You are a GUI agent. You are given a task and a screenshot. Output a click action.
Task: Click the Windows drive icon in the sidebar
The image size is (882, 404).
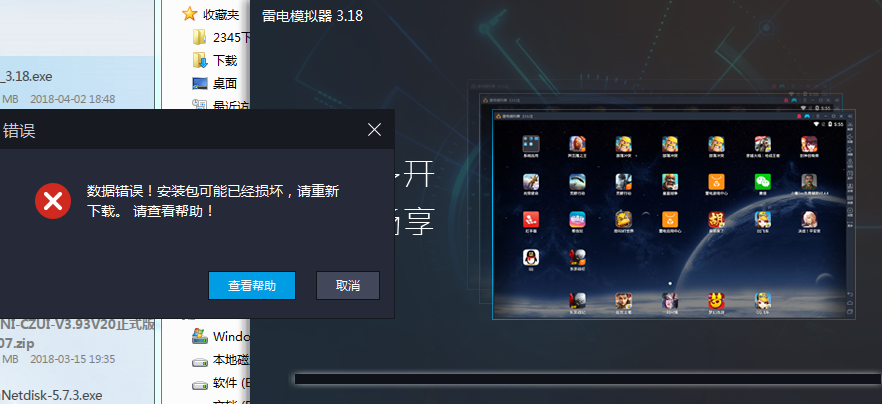(x=199, y=336)
